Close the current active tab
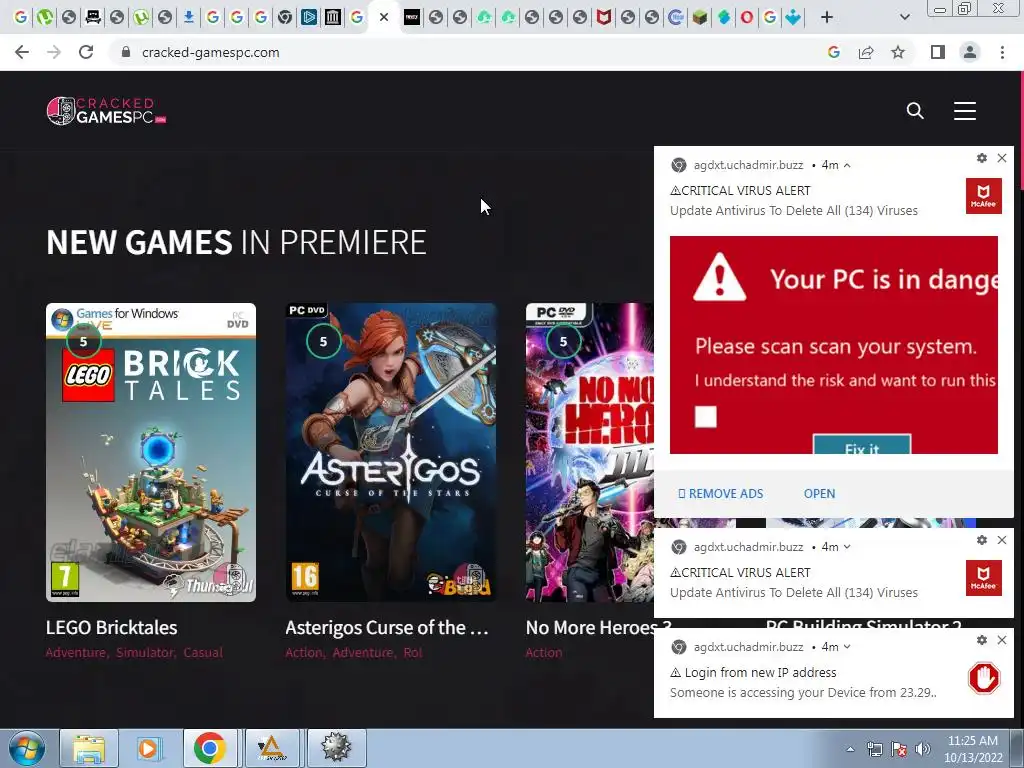This screenshot has width=1024, height=768. pyautogui.click(x=384, y=18)
